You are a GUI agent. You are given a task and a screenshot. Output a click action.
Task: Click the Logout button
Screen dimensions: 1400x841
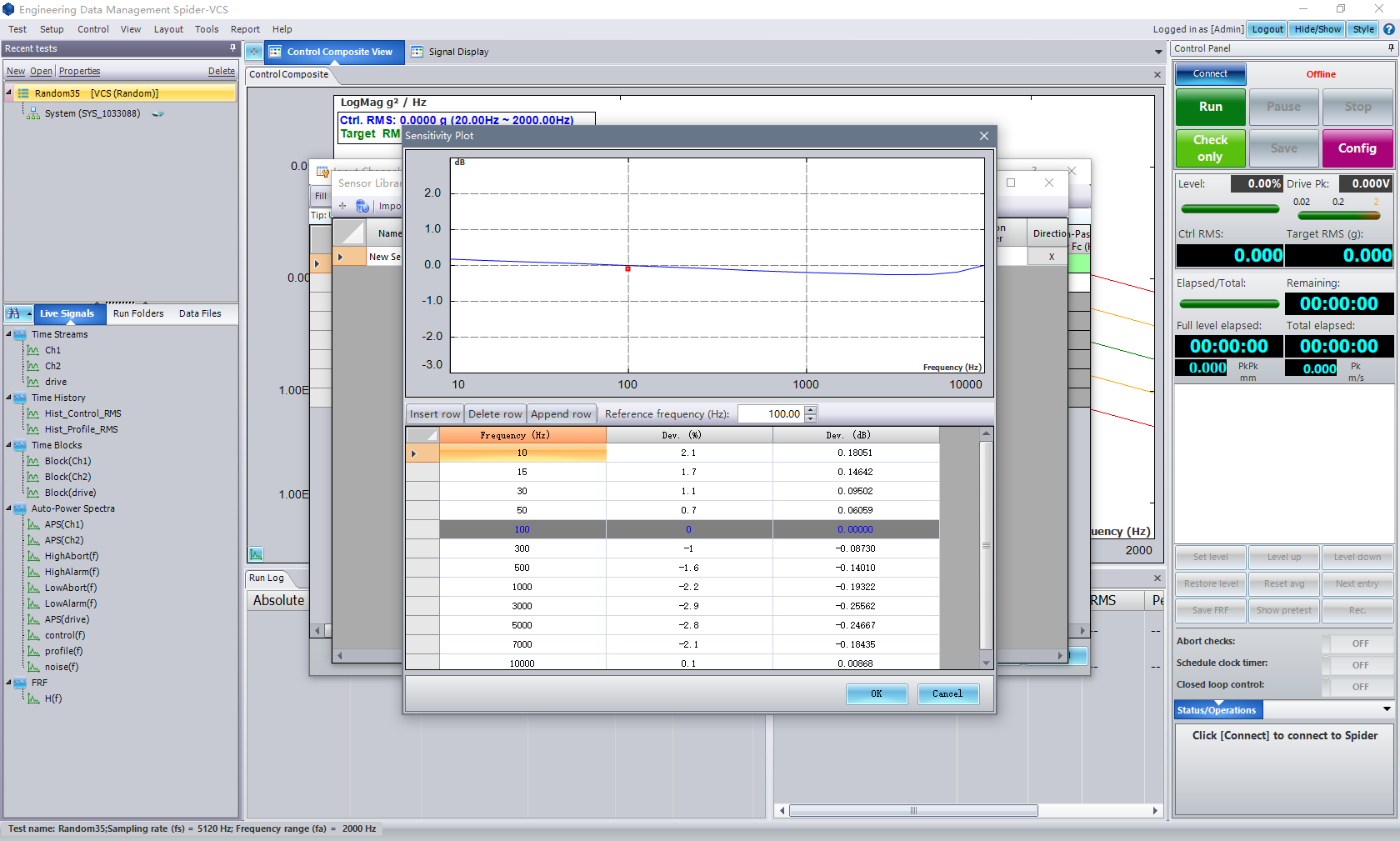click(1267, 29)
